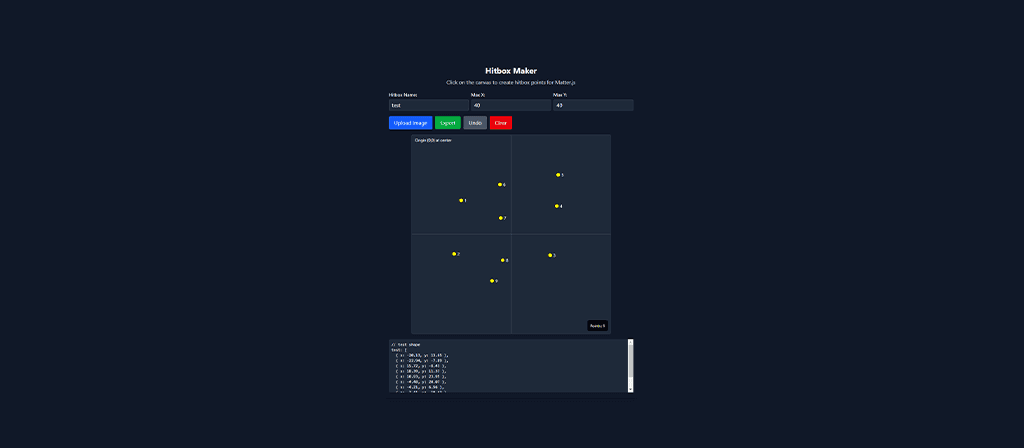The height and width of the screenshot is (448, 1024).
Task: Focus the Max X input field
Action: 511,105
